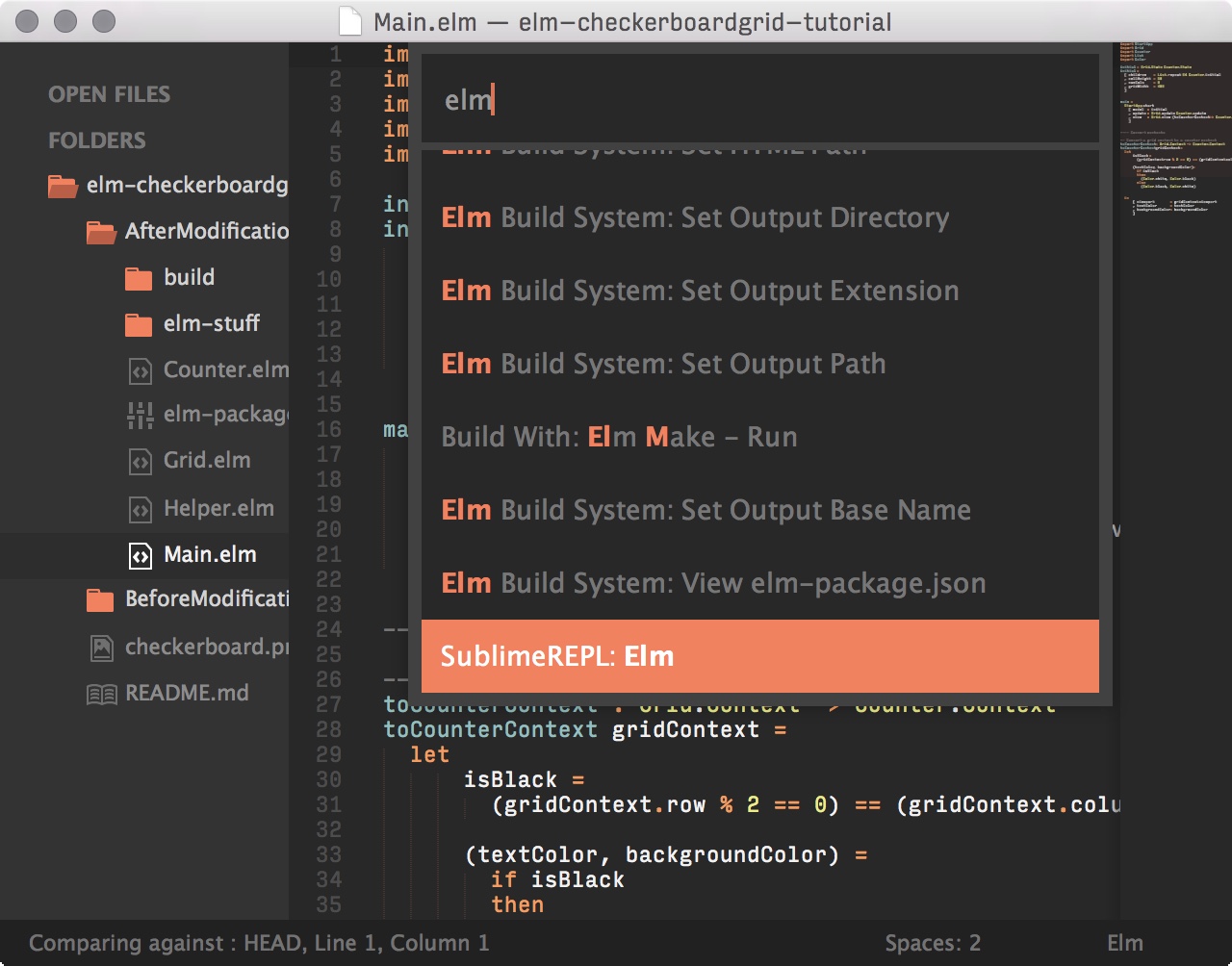
Task: Click the Main.elm file icon
Action: pos(141,555)
